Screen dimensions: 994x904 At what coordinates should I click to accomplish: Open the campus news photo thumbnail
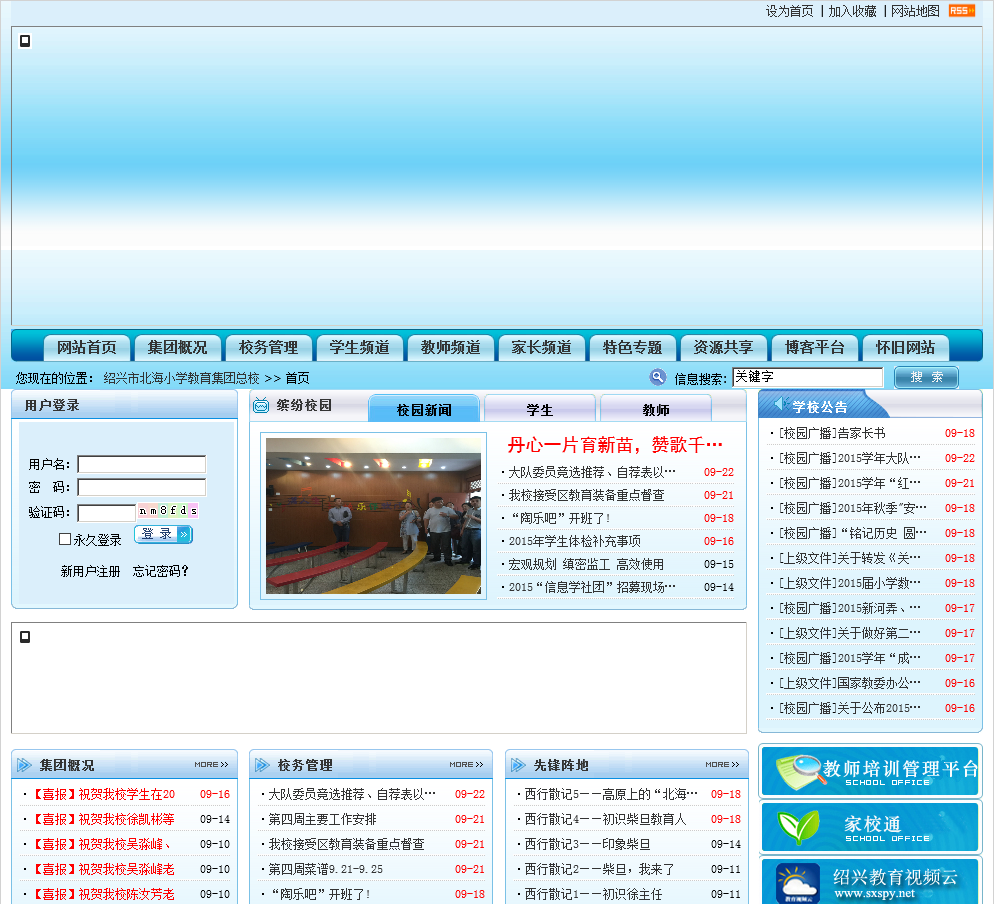373,515
